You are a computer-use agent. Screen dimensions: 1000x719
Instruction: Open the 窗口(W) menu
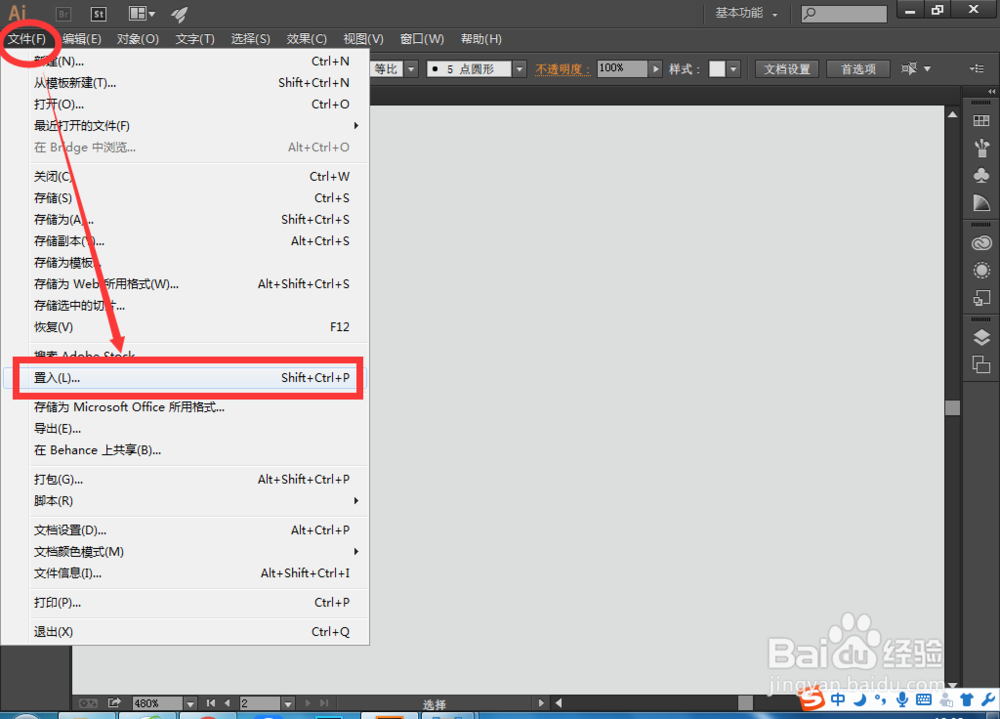tap(422, 39)
